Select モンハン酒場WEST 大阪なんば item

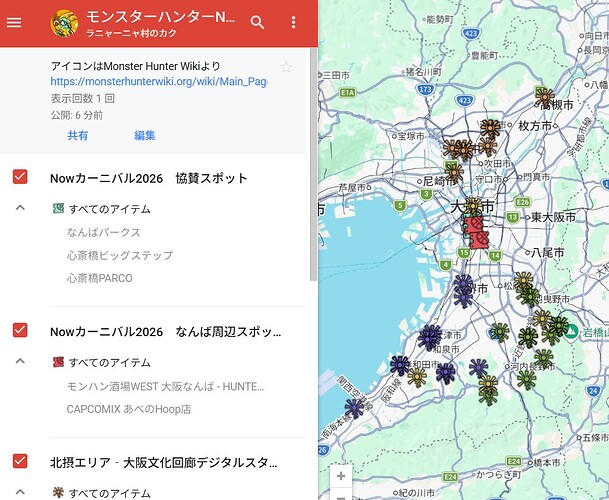165,387
